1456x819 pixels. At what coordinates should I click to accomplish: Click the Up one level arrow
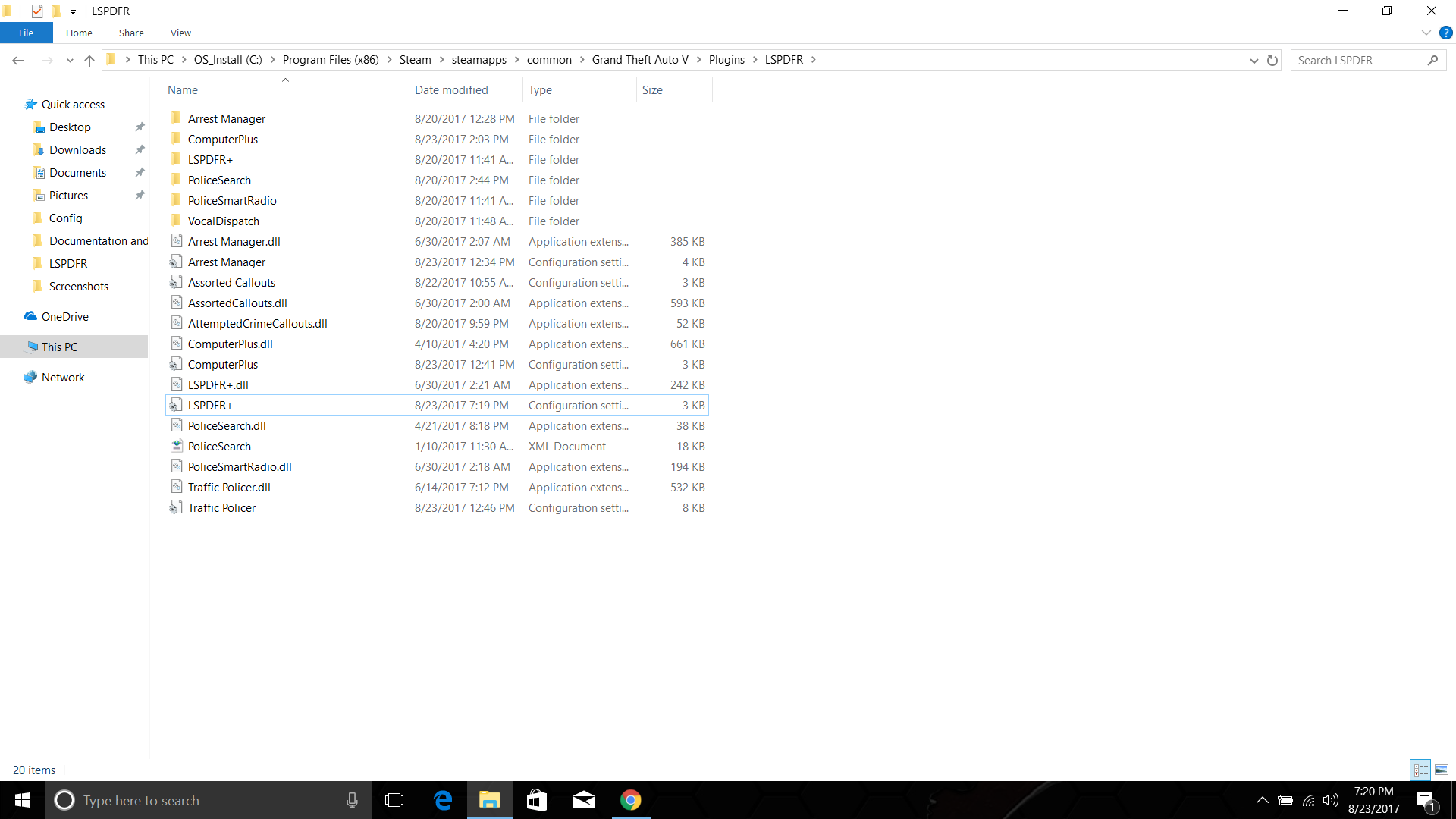pos(89,61)
